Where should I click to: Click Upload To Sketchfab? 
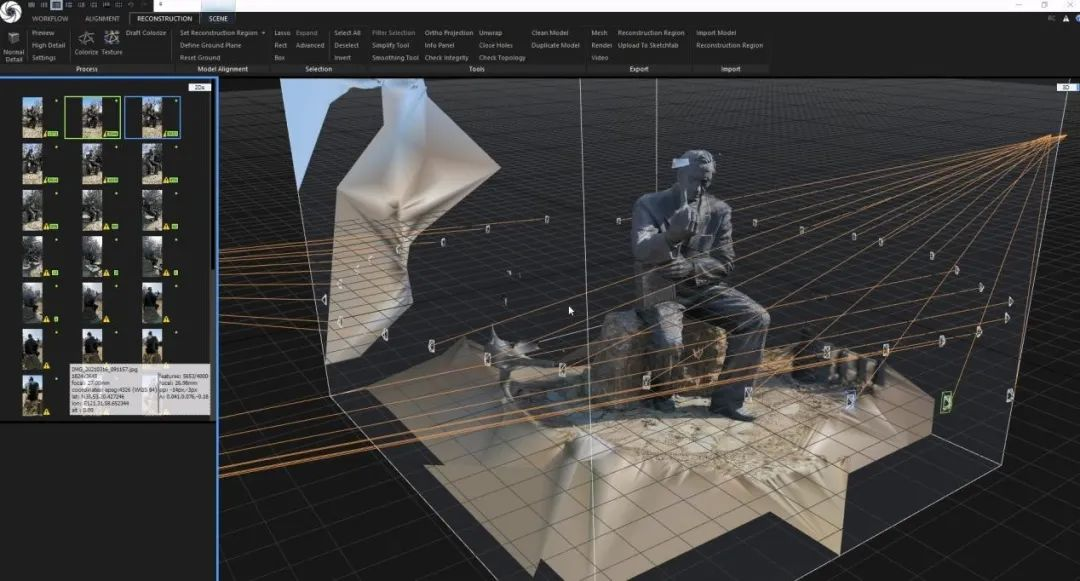(x=649, y=45)
